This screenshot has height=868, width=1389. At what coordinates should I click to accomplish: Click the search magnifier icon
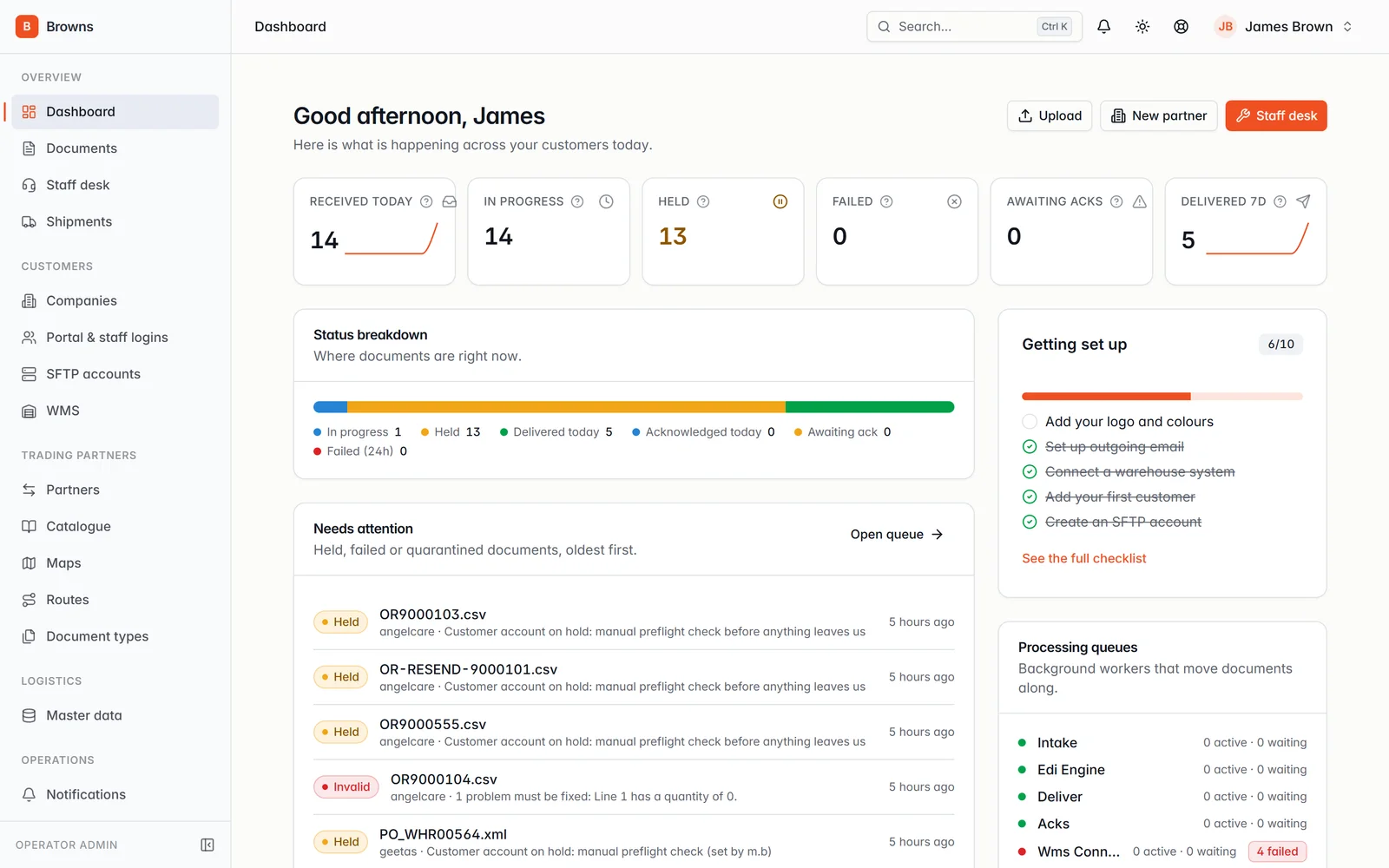(x=884, y=27)
